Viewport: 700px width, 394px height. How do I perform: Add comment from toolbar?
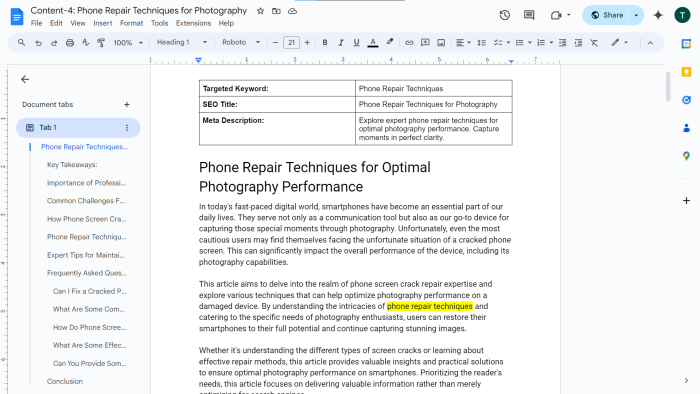pyautogui.click(x=425, y=42)
